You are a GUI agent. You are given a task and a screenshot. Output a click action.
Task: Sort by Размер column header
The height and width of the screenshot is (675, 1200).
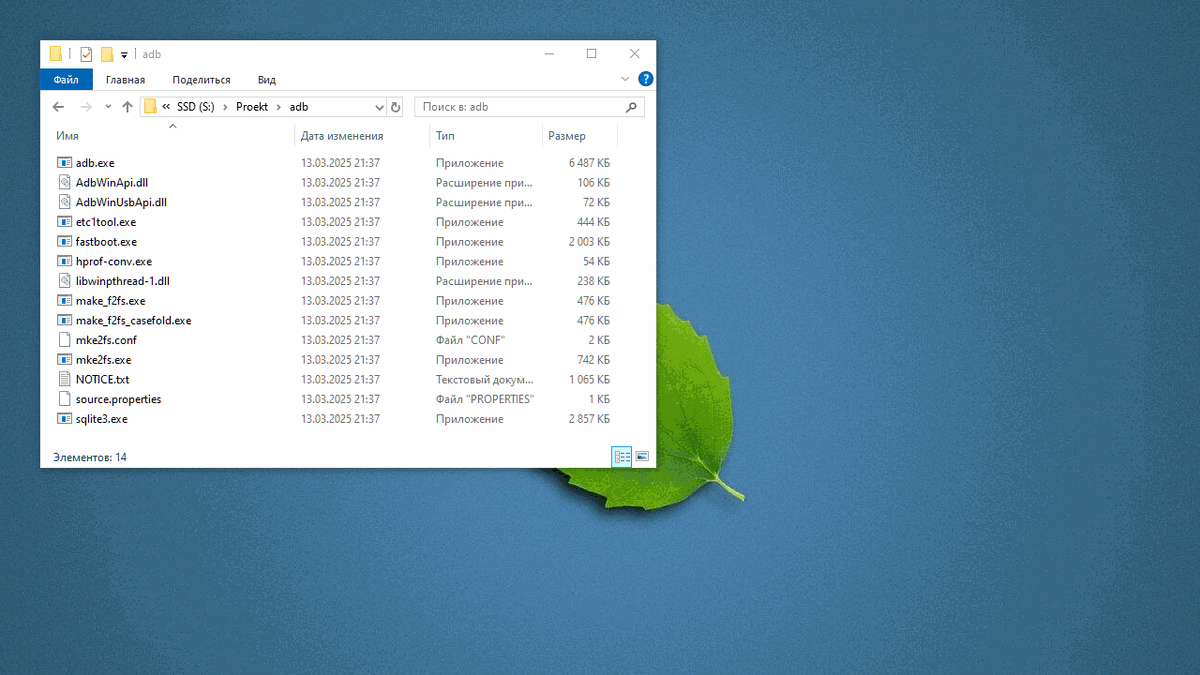567,136
